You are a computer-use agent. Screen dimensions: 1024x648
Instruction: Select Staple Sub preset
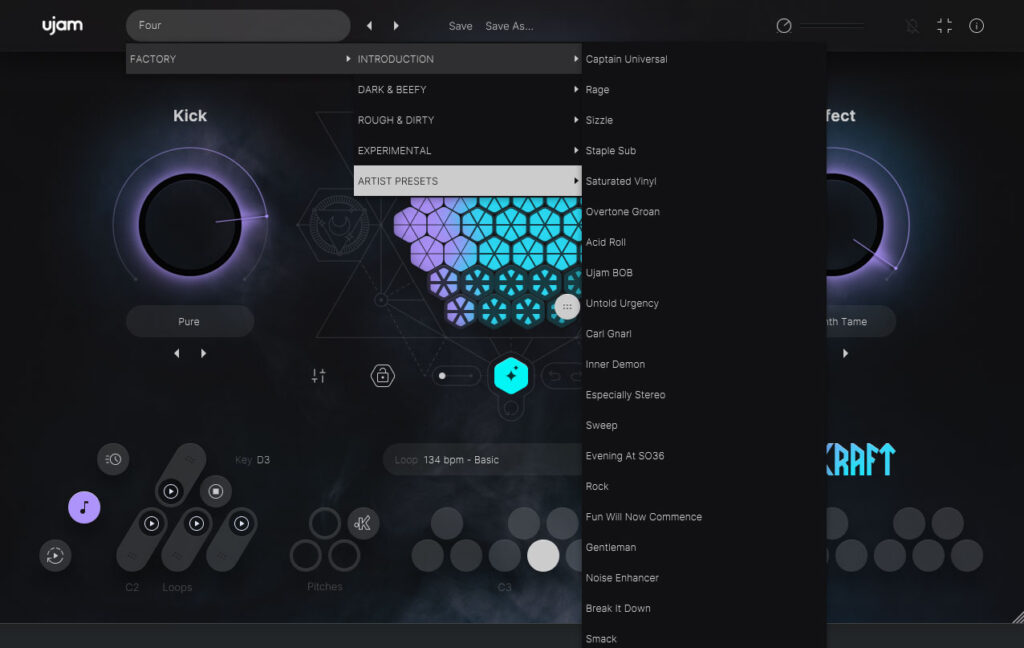pos(704,150)
